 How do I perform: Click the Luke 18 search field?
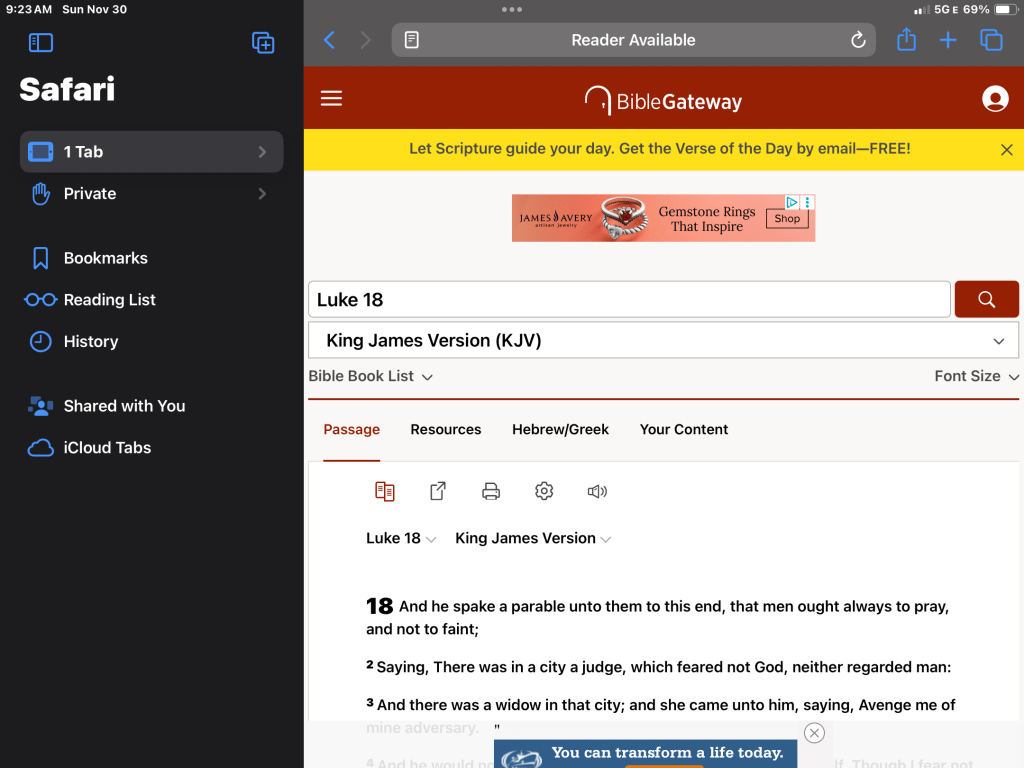pos(628,299)
